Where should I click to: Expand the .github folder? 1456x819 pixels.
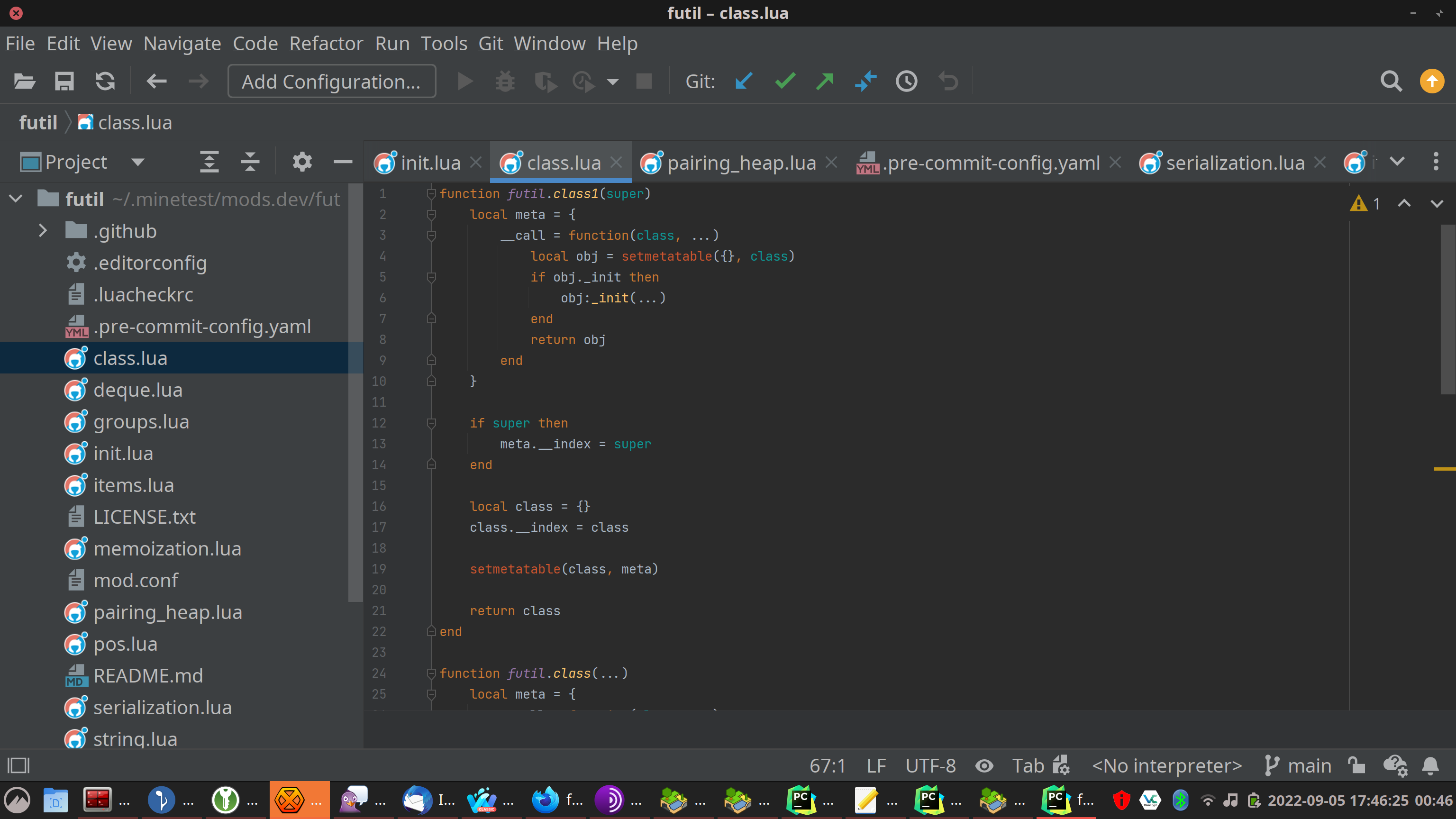click(x=42, y=231)
